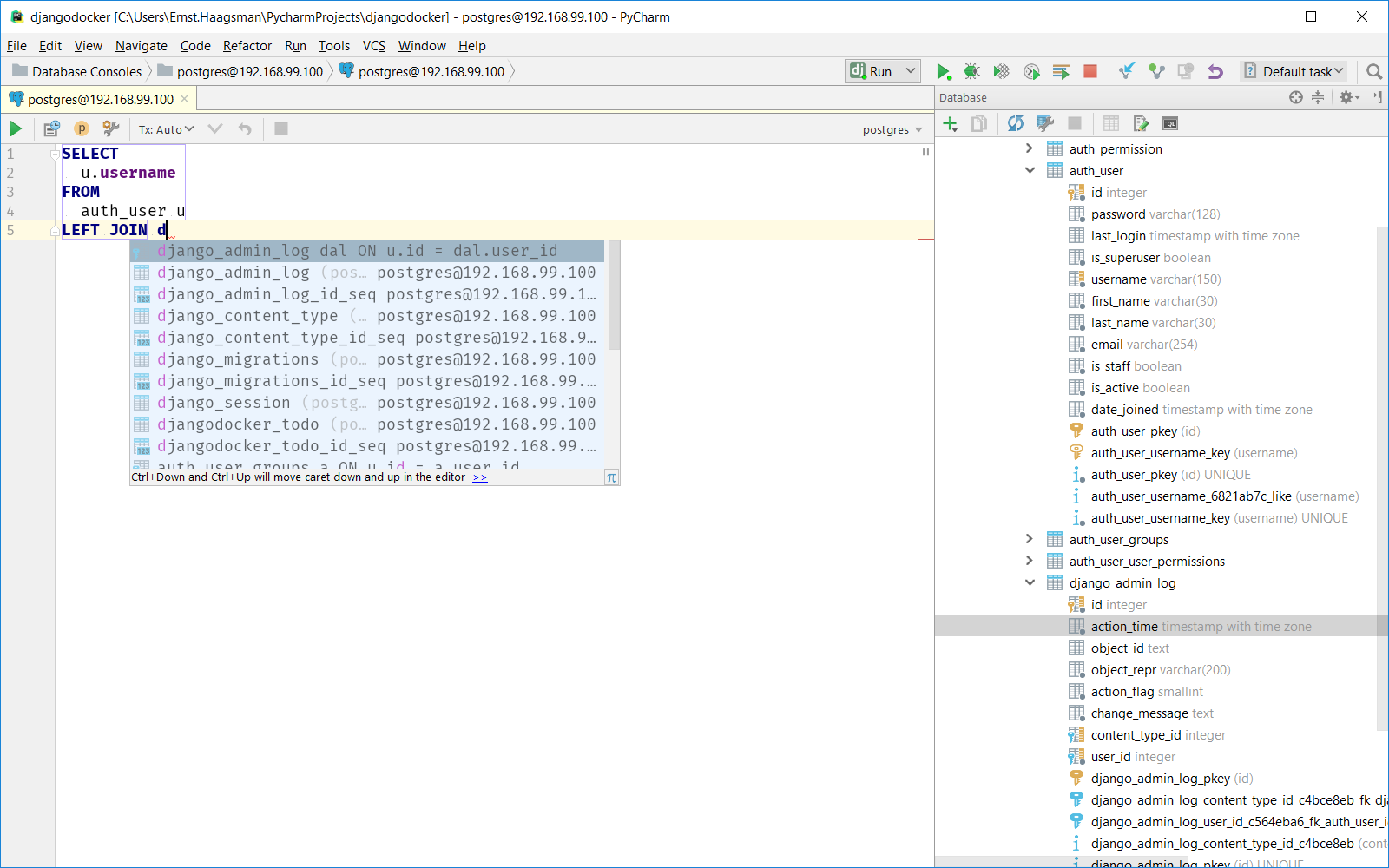Open the query history clock icon
Screen dimensions: 1389x868
pos(52,128)
